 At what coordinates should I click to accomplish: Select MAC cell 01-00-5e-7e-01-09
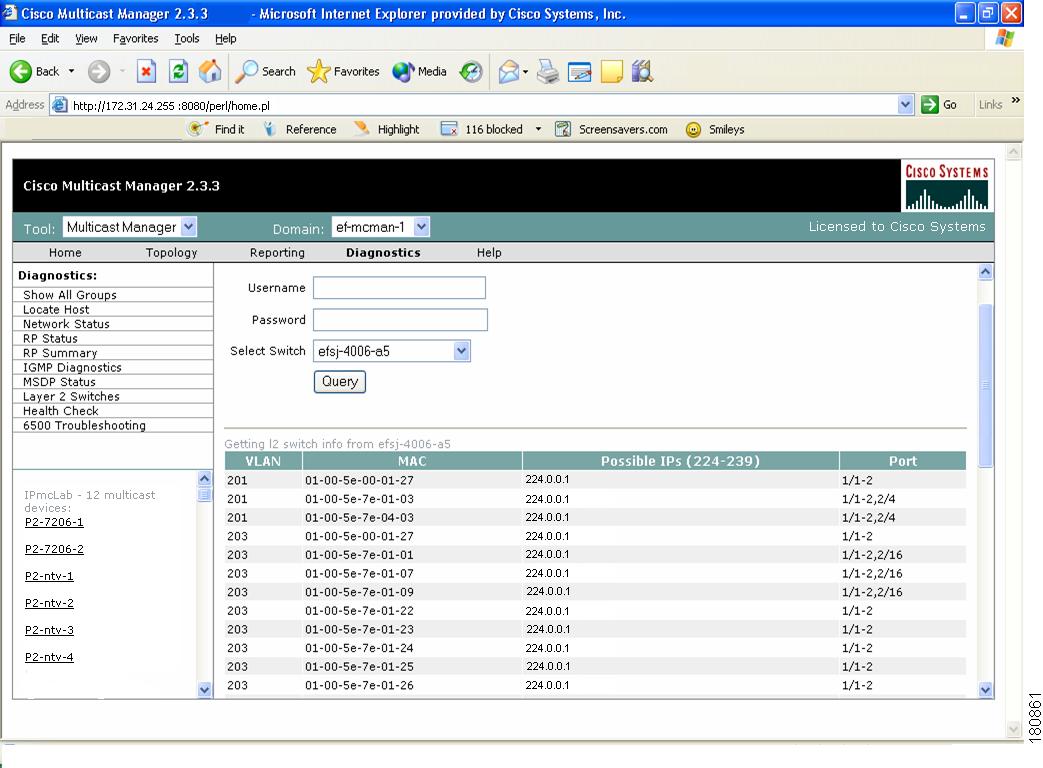tap(359, 592)
